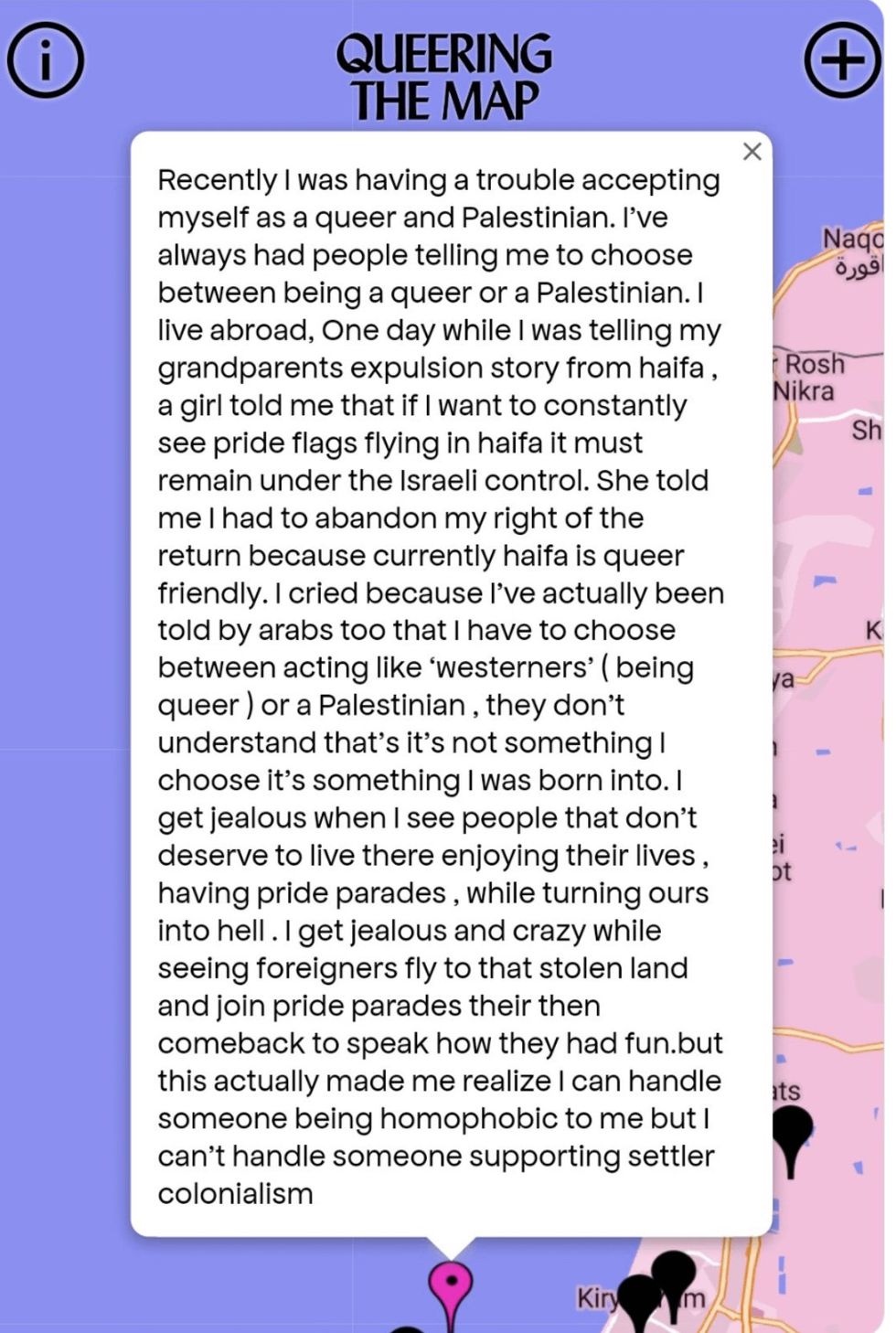This screenshot has height=1333, width=896.
Task: Click the 'Kiry' text on the map
Action: click(x=595, y=1298)
